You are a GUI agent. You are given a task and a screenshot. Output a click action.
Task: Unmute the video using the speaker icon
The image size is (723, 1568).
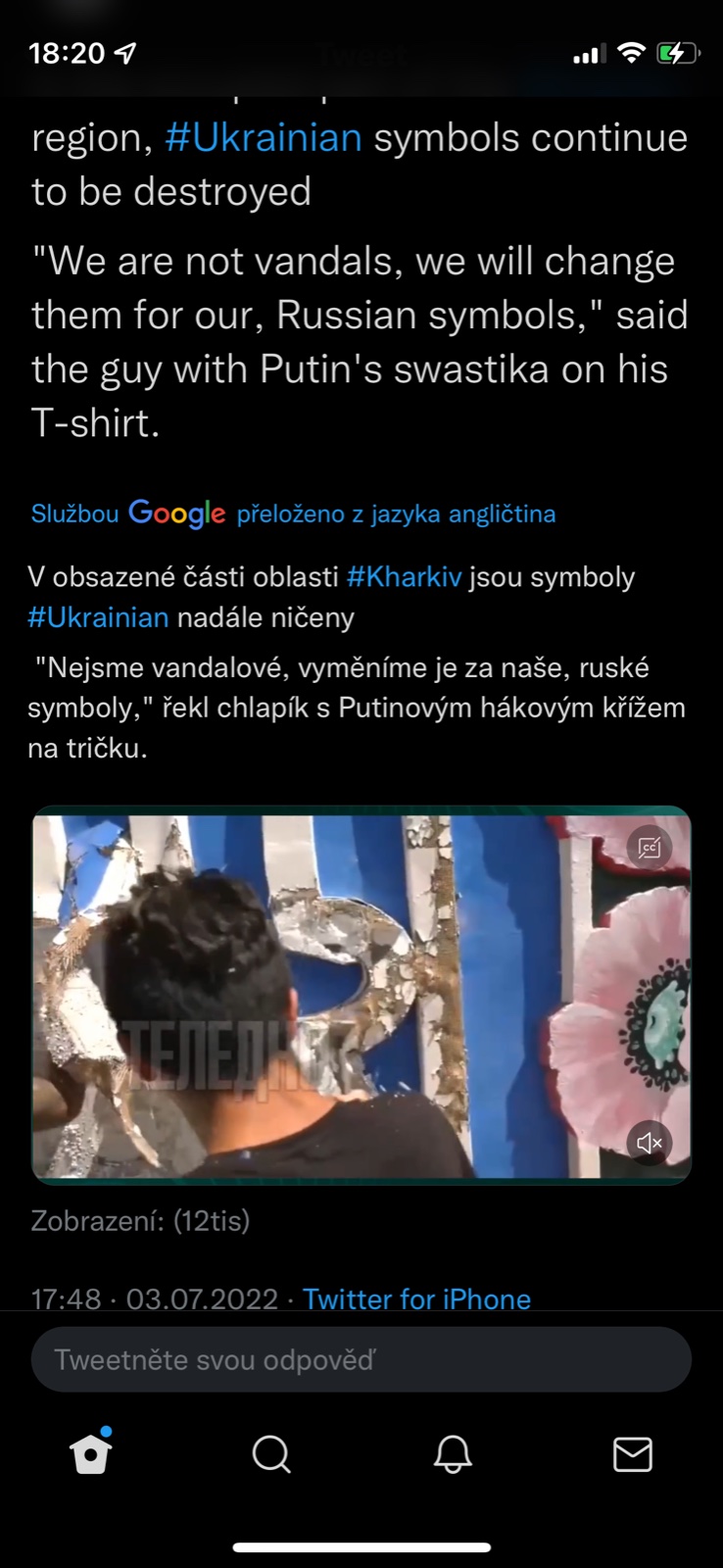pos(650,1143)
